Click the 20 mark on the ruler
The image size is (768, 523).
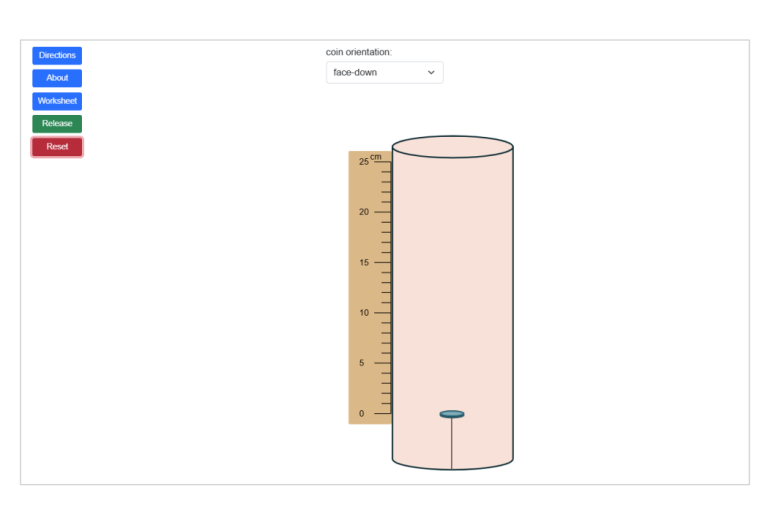(364, 212)
